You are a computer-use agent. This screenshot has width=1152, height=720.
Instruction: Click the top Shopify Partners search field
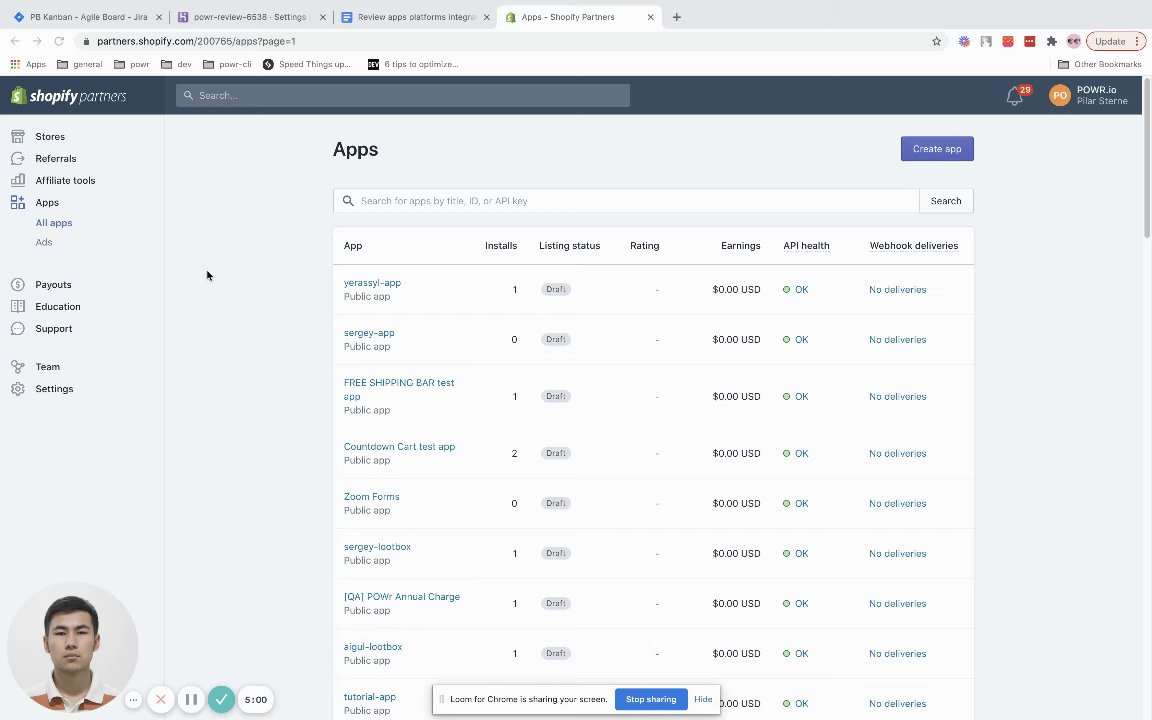[x=403, y=96]
